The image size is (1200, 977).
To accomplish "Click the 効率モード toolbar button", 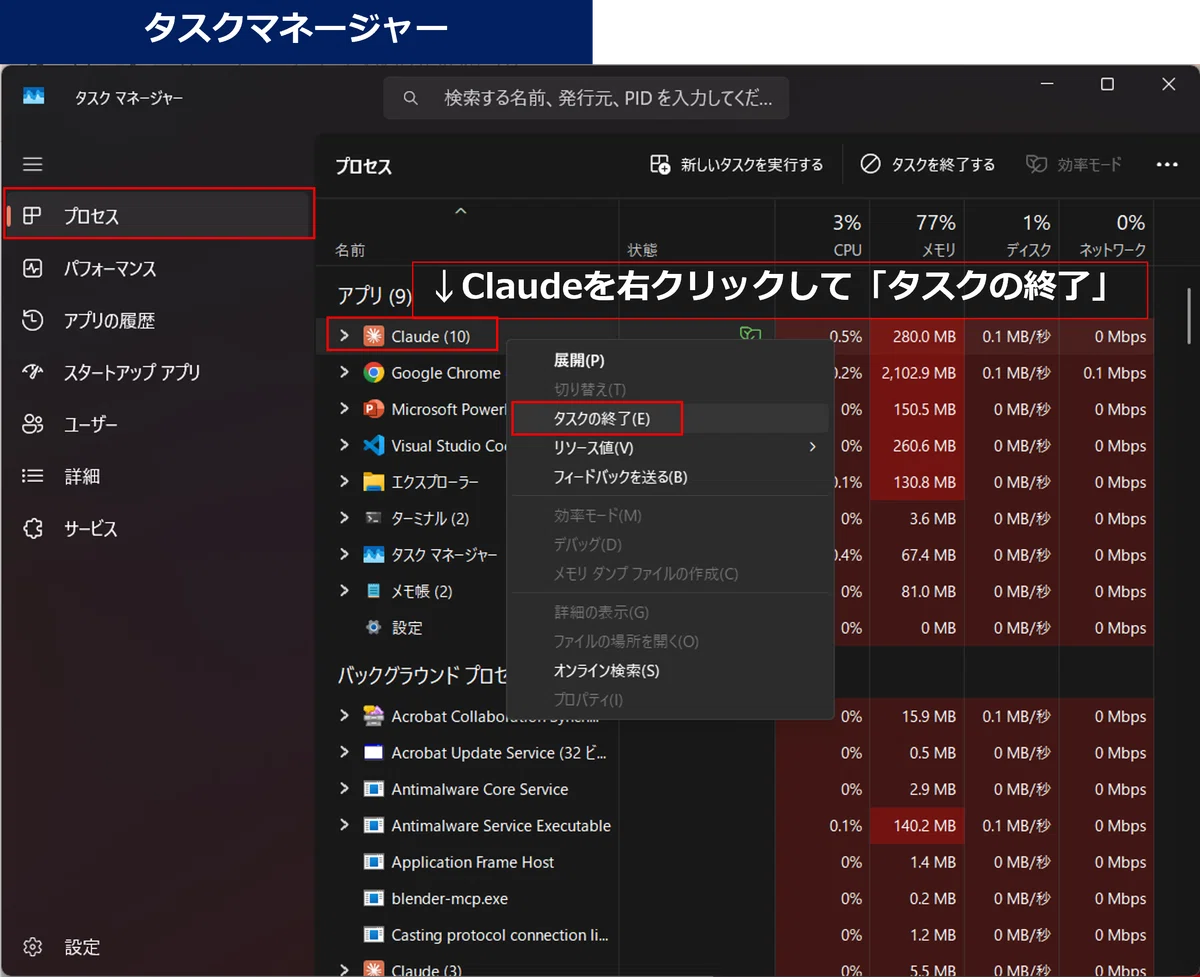I will 1075,164.
